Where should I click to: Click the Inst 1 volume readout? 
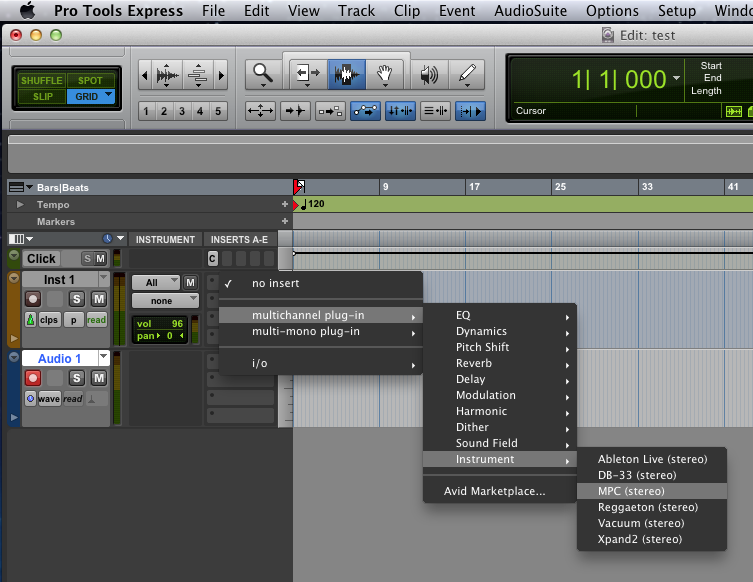[x=160, y=324]
